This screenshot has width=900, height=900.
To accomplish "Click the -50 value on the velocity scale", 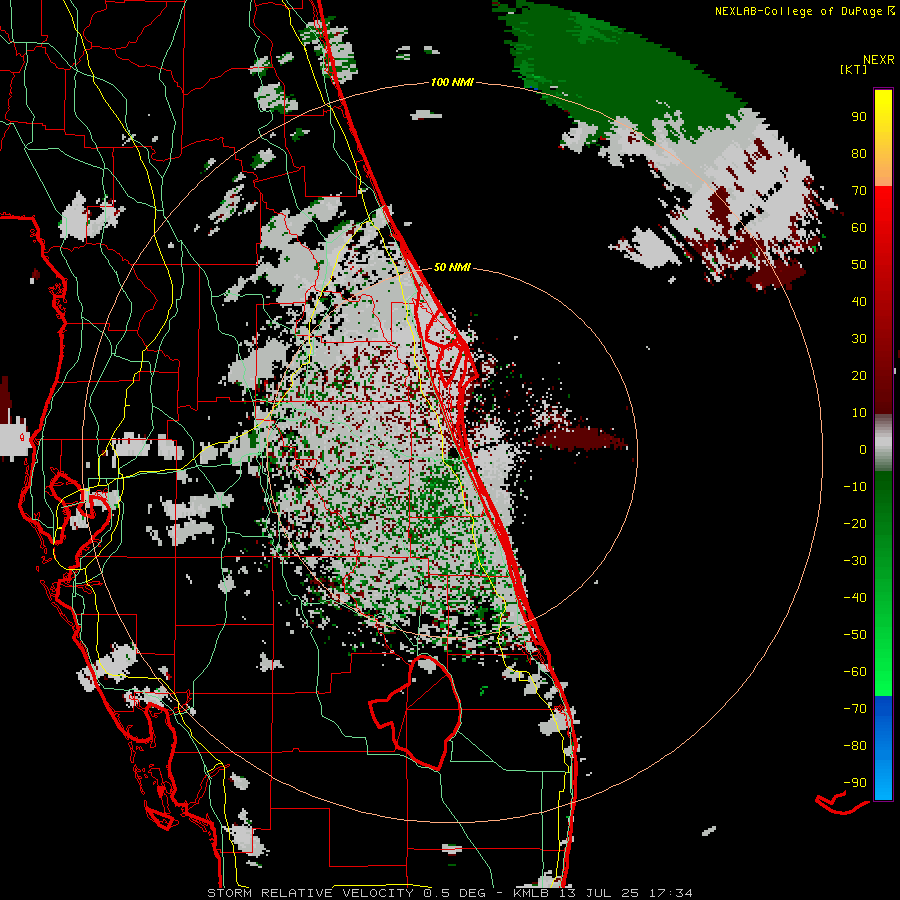I will (855, 635).
